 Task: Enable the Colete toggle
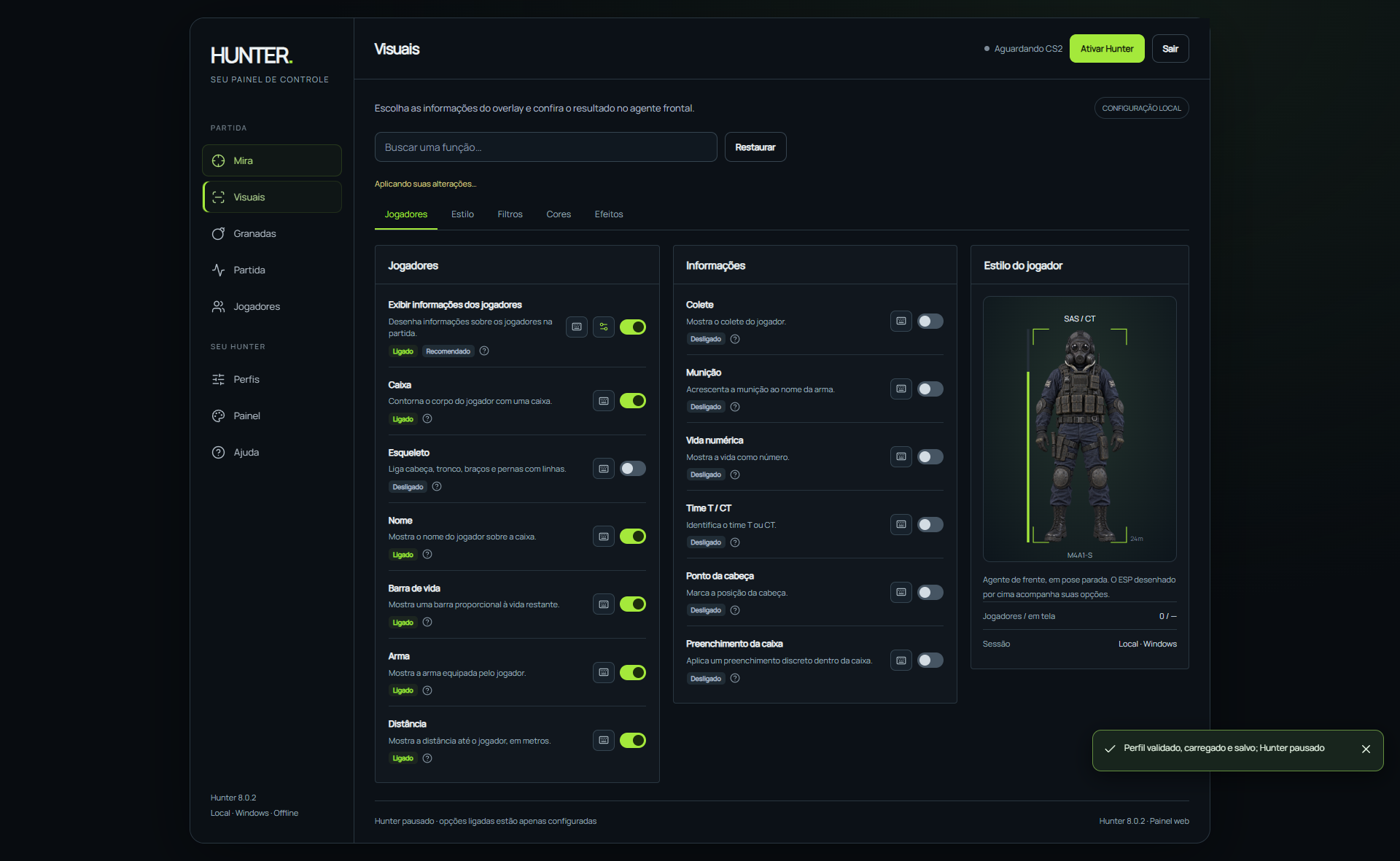click(x=930, y=321)
